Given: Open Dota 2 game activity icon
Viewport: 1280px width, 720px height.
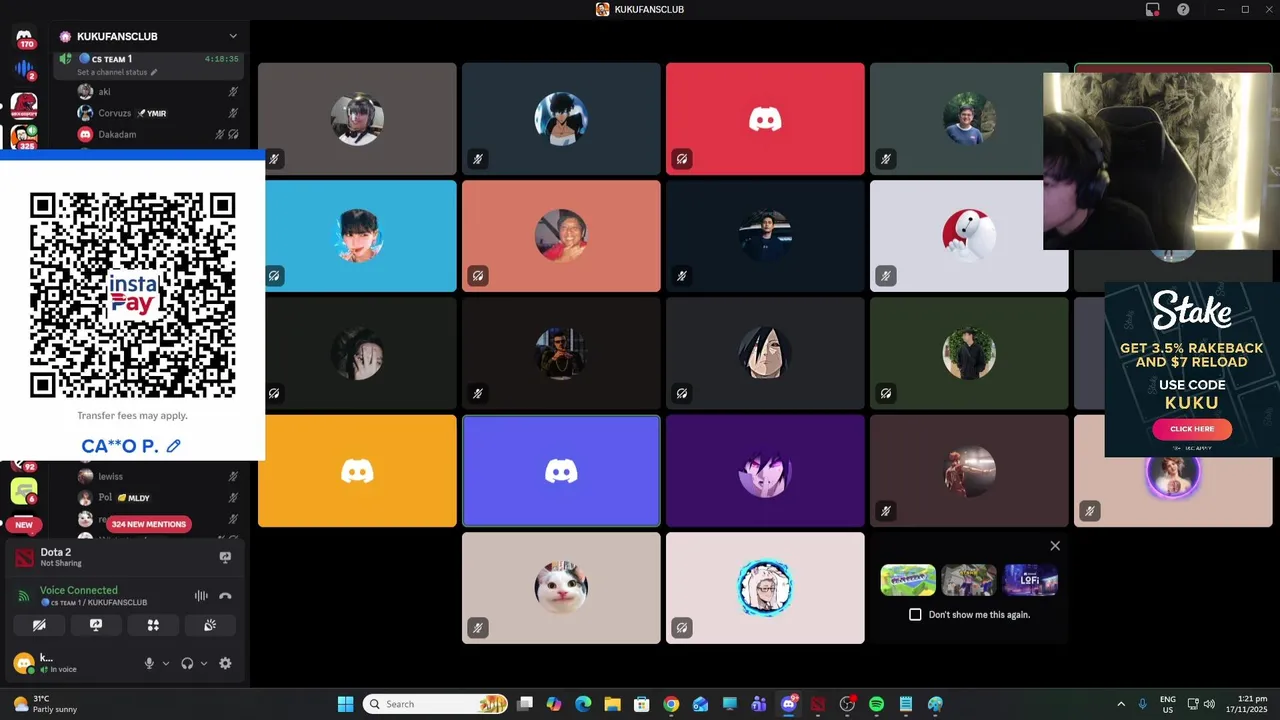Looking at the screenshot, I should [24, 557].
